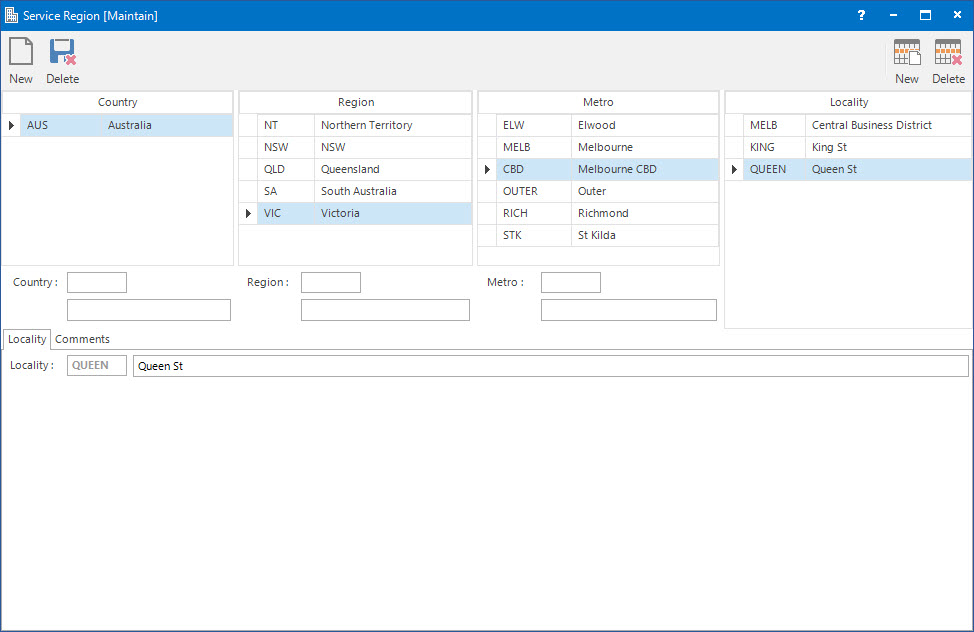
Task: Click the New record icon at top left
Action: (x=21, y=60)
